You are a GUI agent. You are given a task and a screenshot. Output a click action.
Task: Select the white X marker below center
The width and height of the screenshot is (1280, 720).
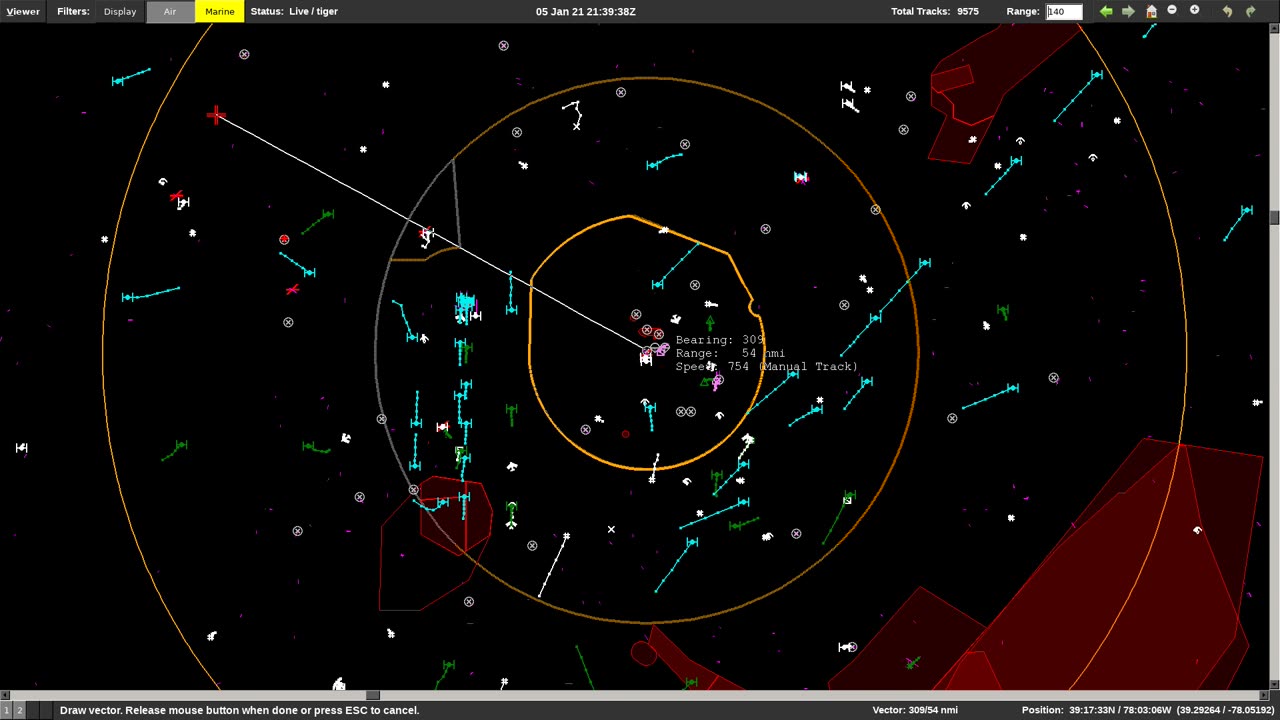[611, 529]
